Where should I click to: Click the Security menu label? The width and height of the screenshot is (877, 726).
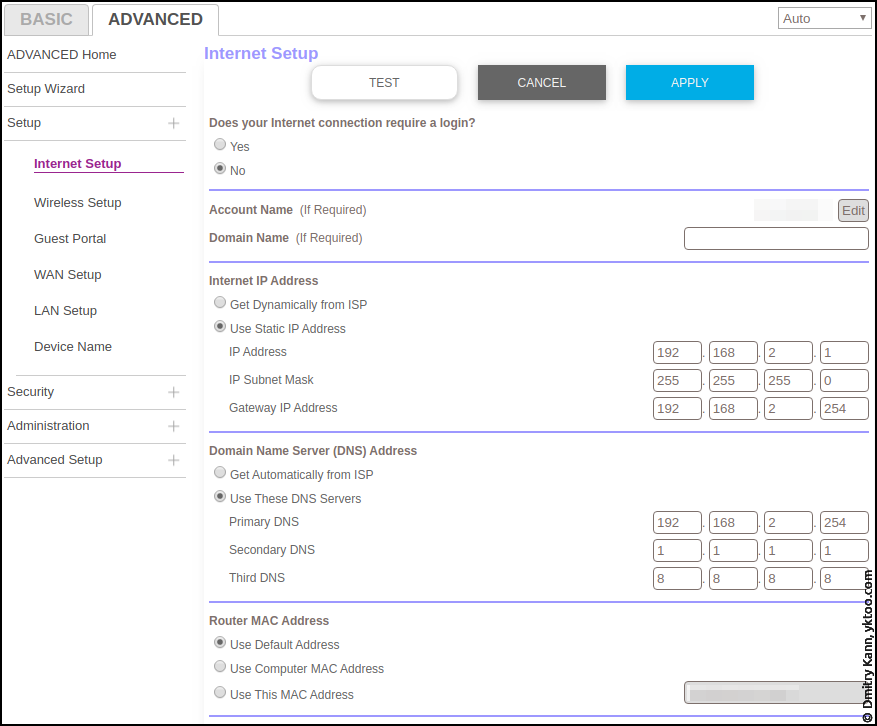(x=31, y=392)
